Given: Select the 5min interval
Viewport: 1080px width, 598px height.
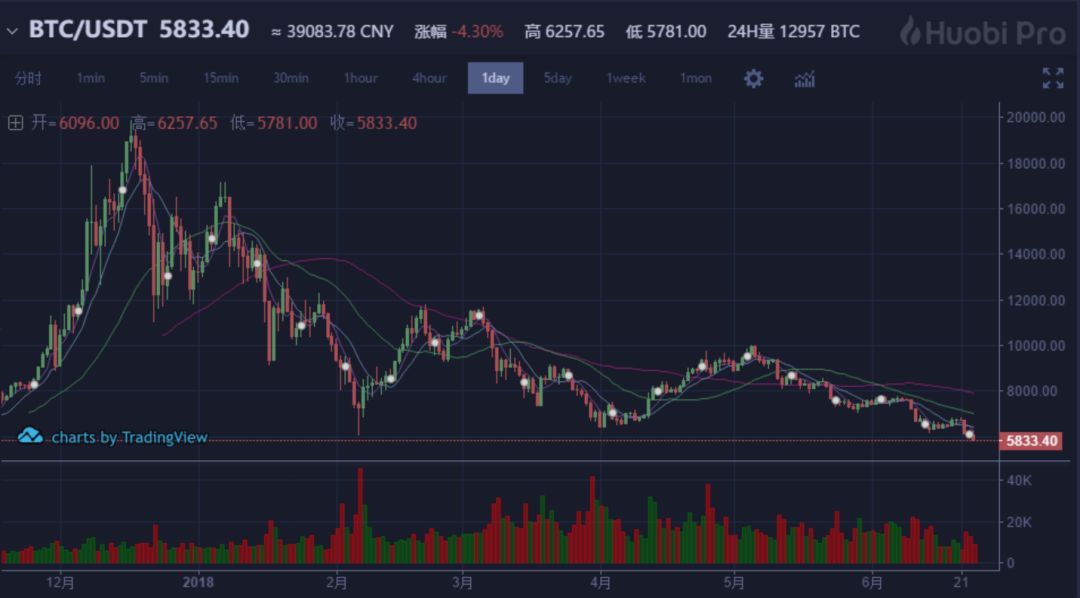Looking at the screenshot, I should (x=153, y=78).
